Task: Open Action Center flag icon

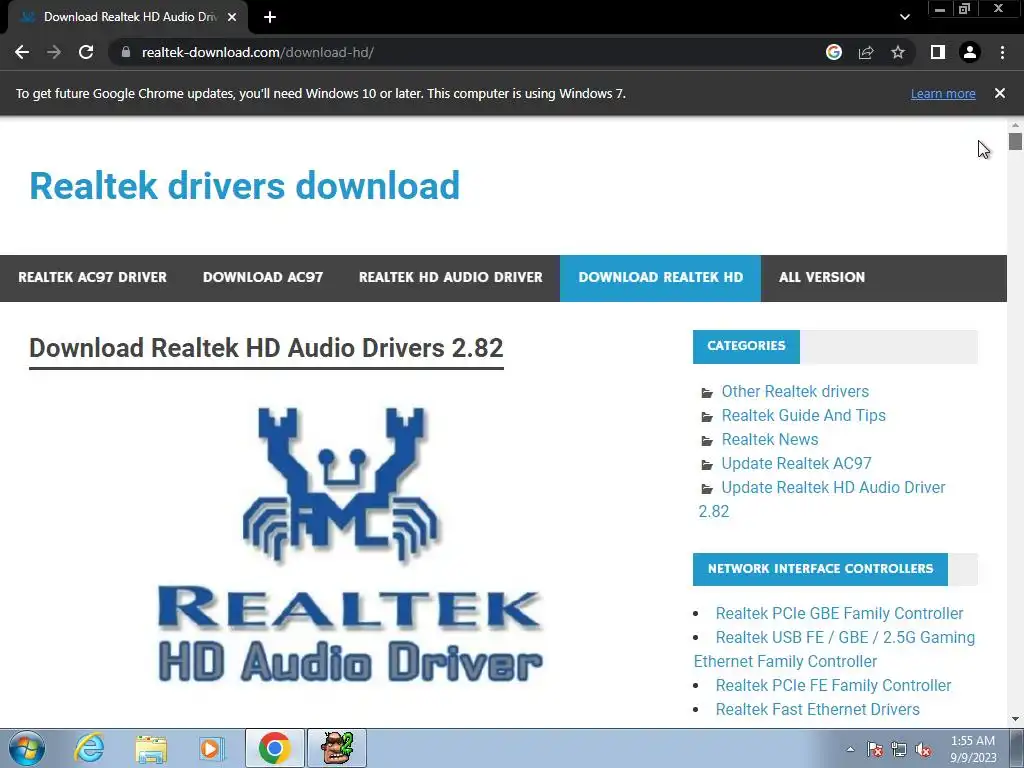Action: [875, 750]
